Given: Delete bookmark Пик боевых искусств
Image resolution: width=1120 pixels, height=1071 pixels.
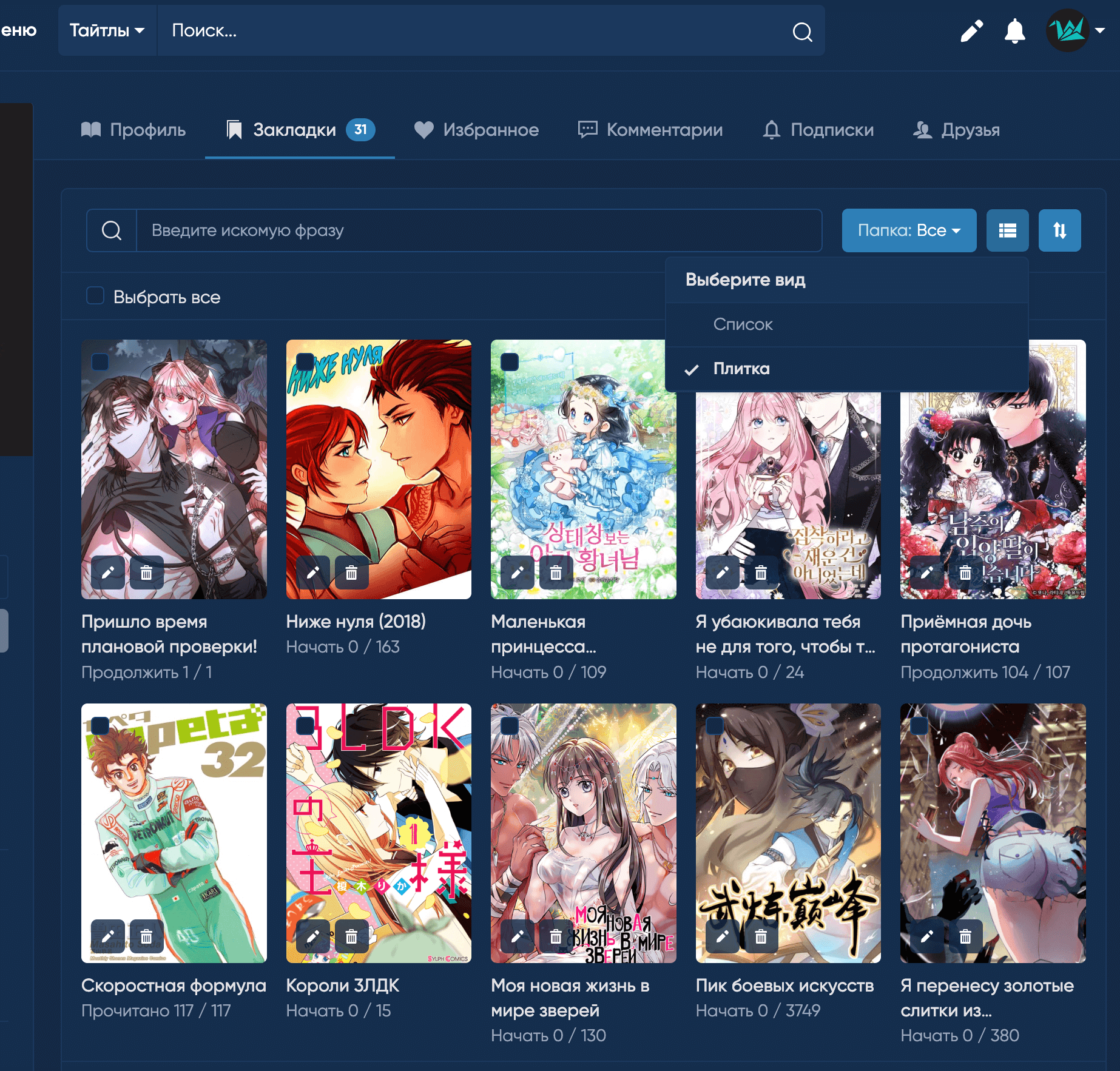Looking at the screenshot, I should pyautogui.click(x=761, y=936).
